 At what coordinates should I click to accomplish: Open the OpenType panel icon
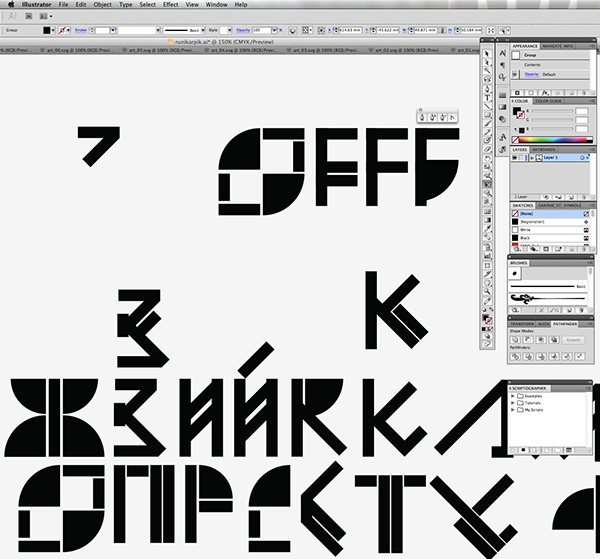pyautogui.click(x=502, y=77)
